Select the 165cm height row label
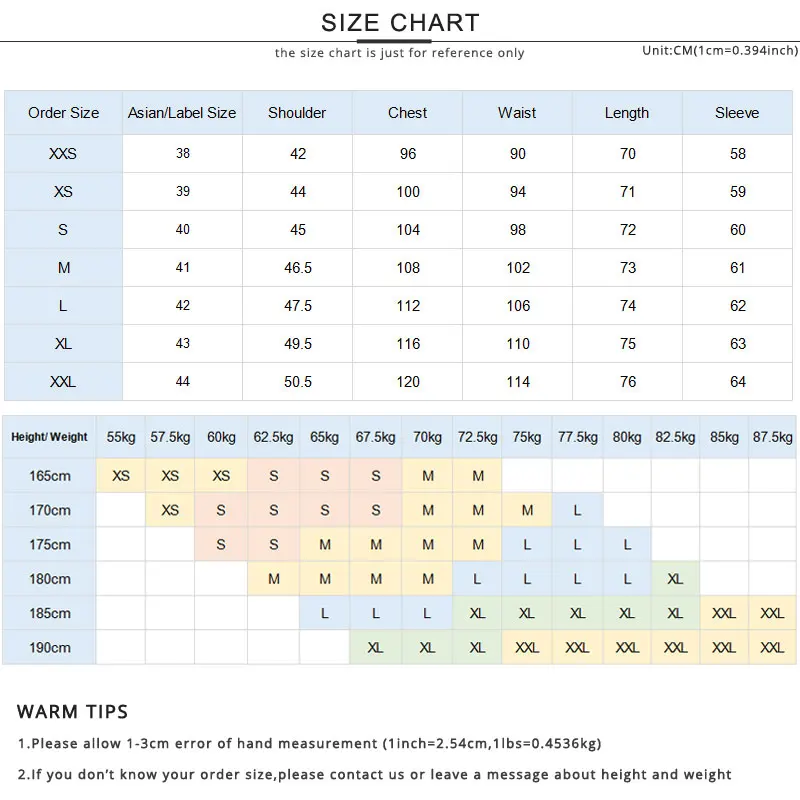The image size is (800, 800). pos(49,476)
